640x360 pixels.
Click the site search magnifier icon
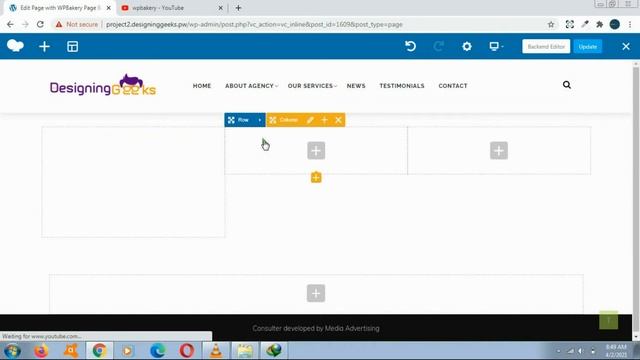point(567,85)
